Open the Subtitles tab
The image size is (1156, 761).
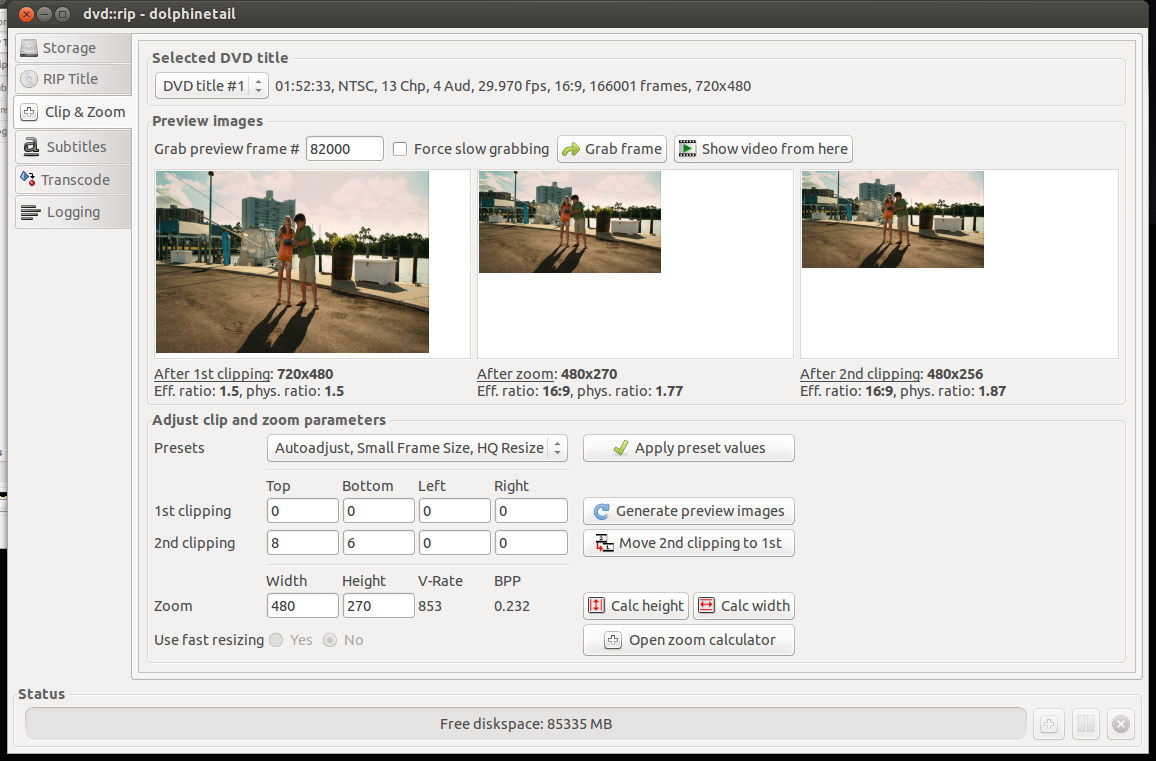point(74,147)
